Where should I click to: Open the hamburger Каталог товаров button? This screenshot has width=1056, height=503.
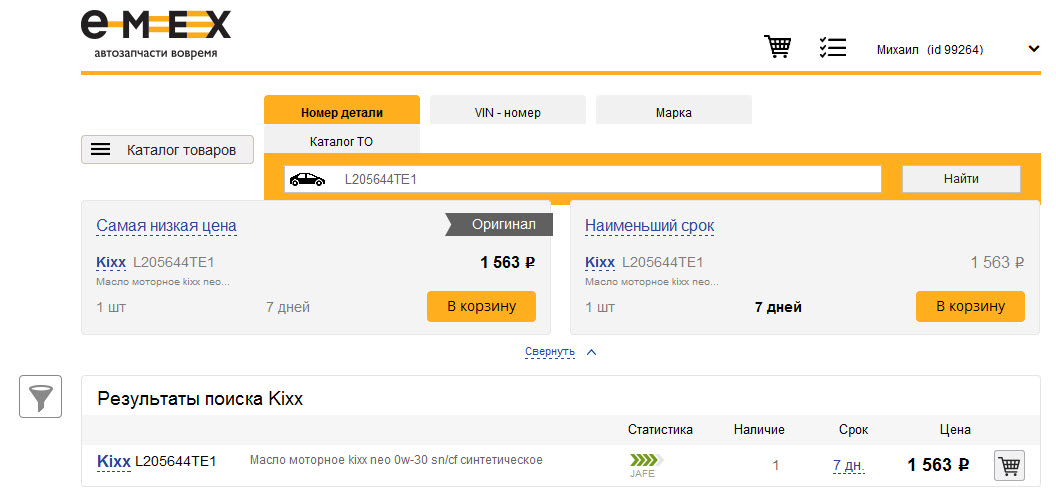click(167, 149)
